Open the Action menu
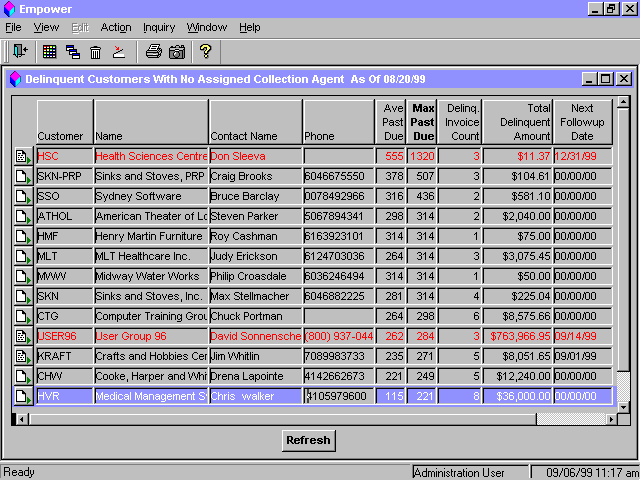Viewport: 640px width, 480px height. (x=116, y=27)
